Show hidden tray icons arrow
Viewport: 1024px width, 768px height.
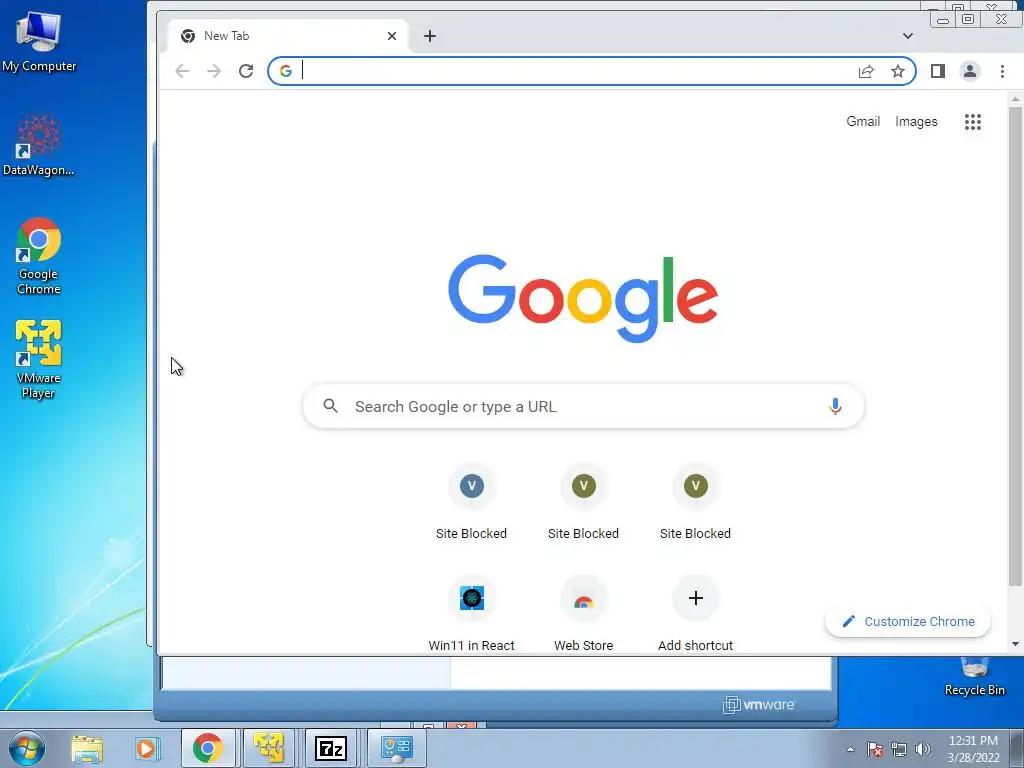[x=850, y=749]
